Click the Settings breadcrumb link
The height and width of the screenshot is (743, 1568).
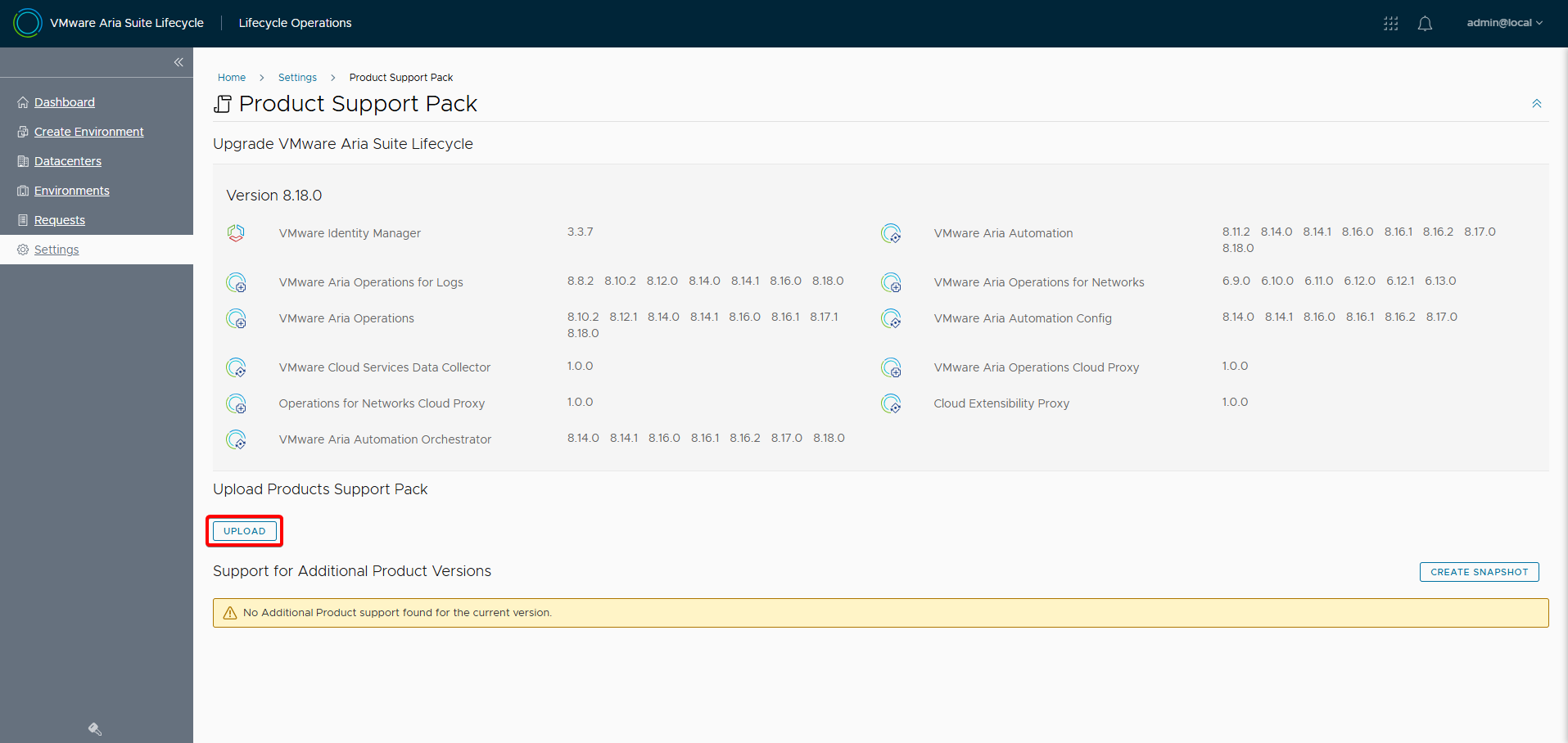(x=297, y=78)
